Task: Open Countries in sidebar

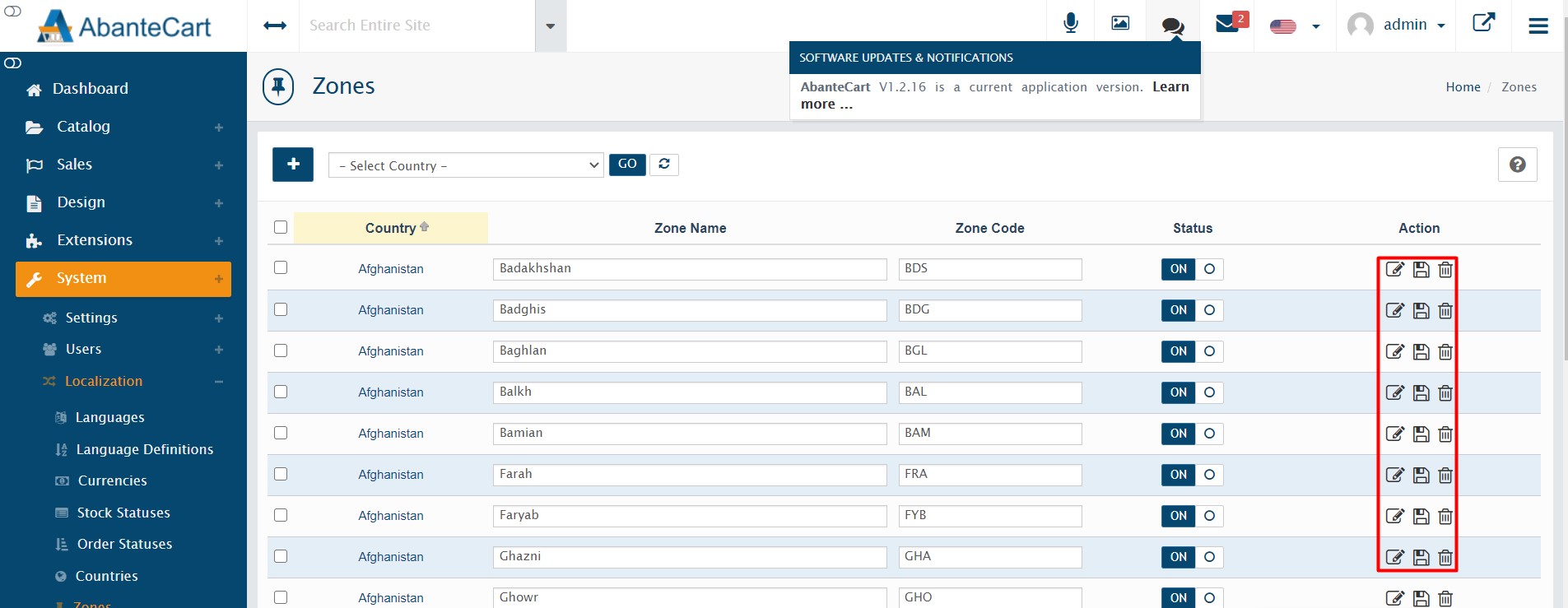Action: click(x=106, y=577)
